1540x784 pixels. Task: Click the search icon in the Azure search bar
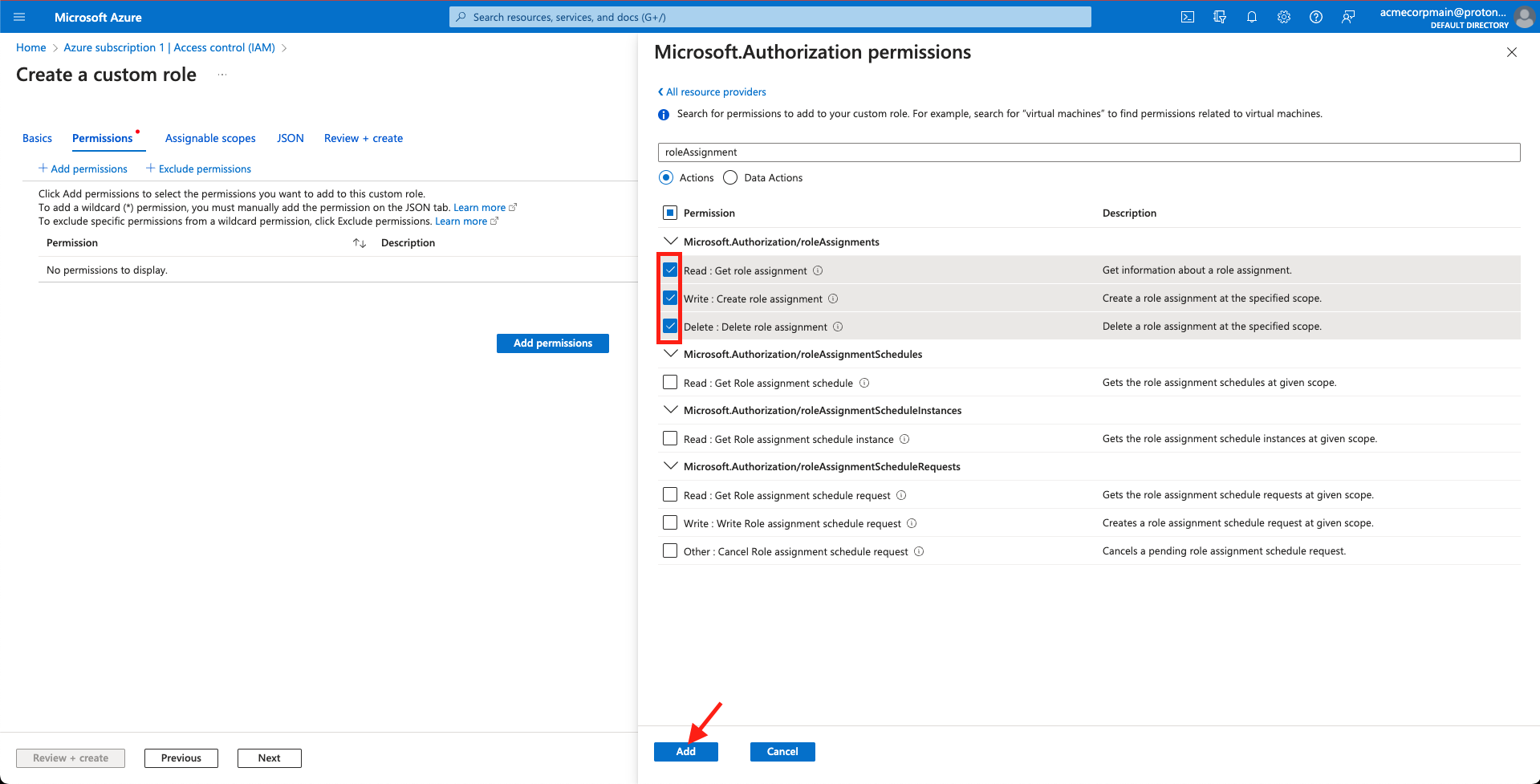point(461,17)
